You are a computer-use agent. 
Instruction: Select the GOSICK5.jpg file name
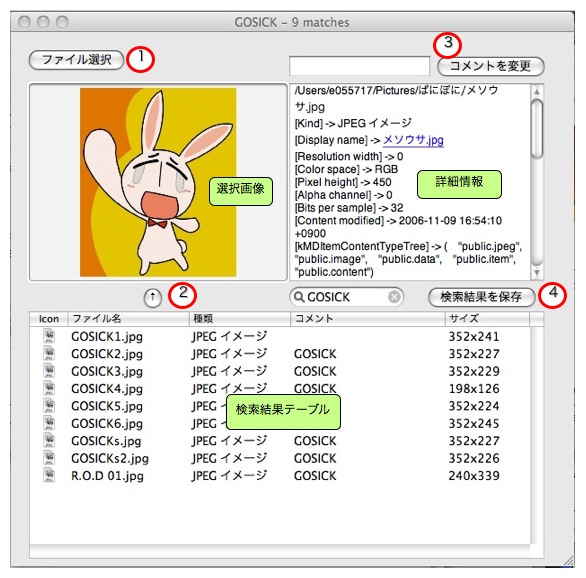click(x=107, y=407)
